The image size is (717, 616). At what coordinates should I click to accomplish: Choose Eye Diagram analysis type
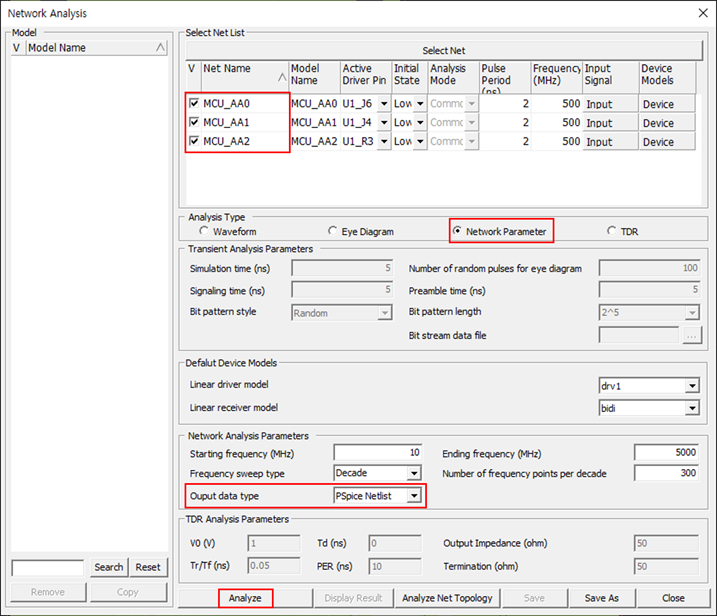click(333, 232)
